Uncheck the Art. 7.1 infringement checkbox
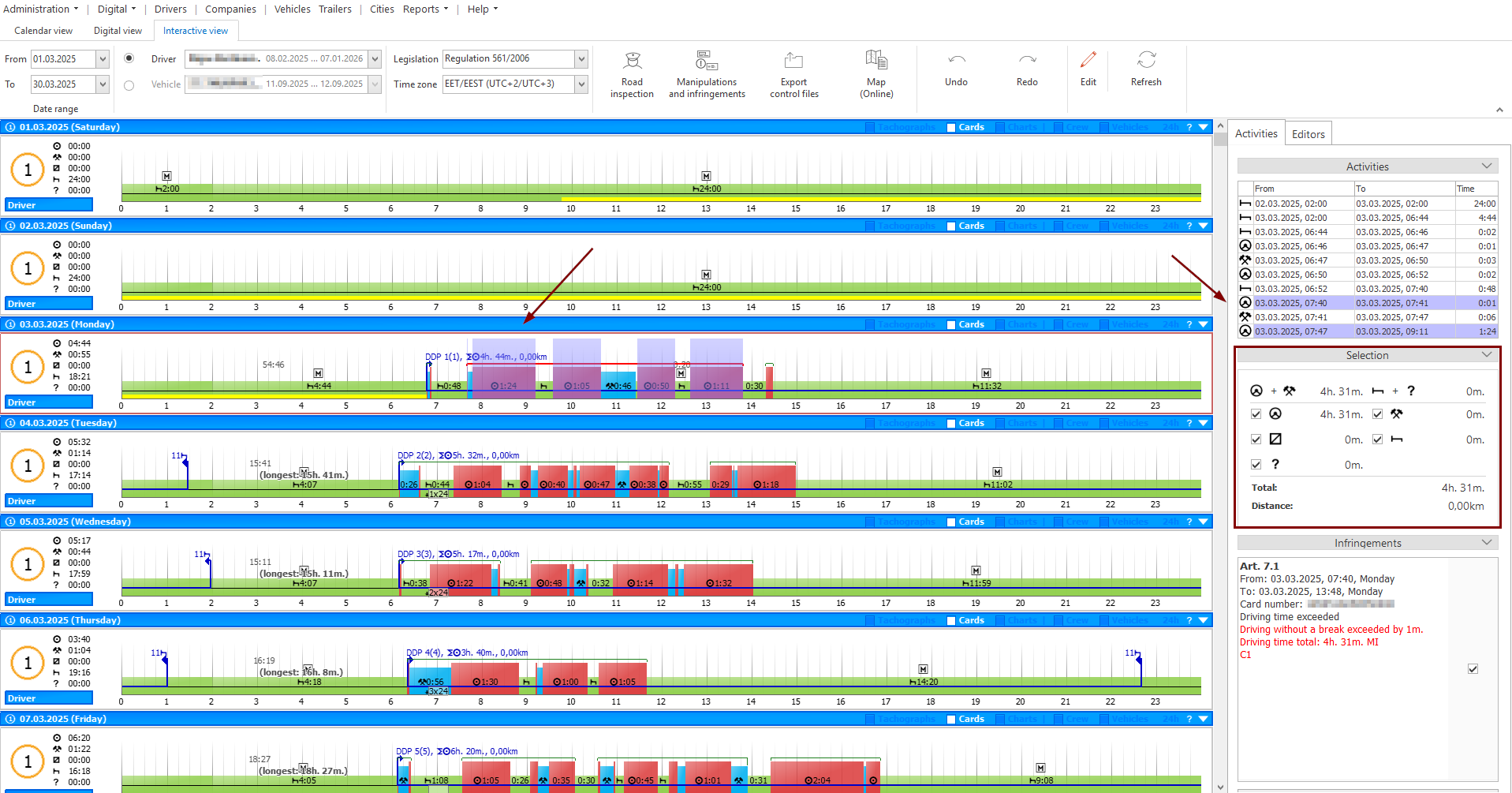Image resolution: width=1512 pixels, height=793 pixels. [x=1473, y=668]
